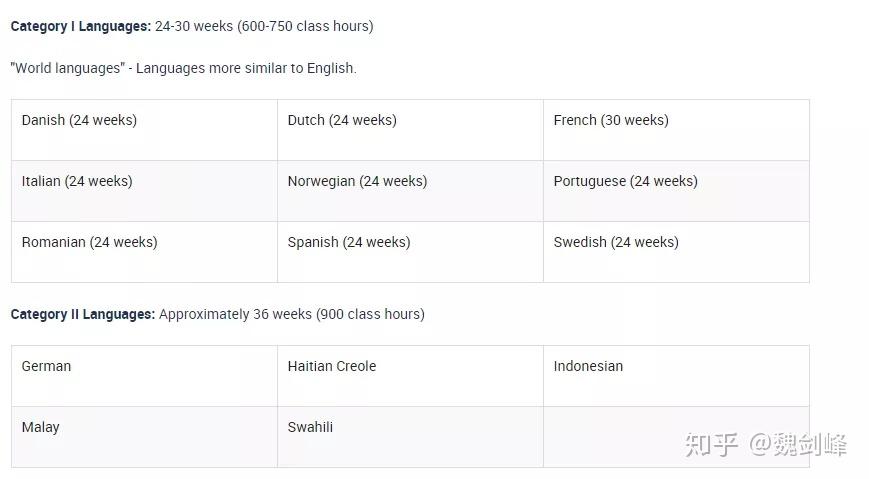Click the "World languages" description text
The width and height of the screenshot is (869, 479).
[x=183, y=69]
